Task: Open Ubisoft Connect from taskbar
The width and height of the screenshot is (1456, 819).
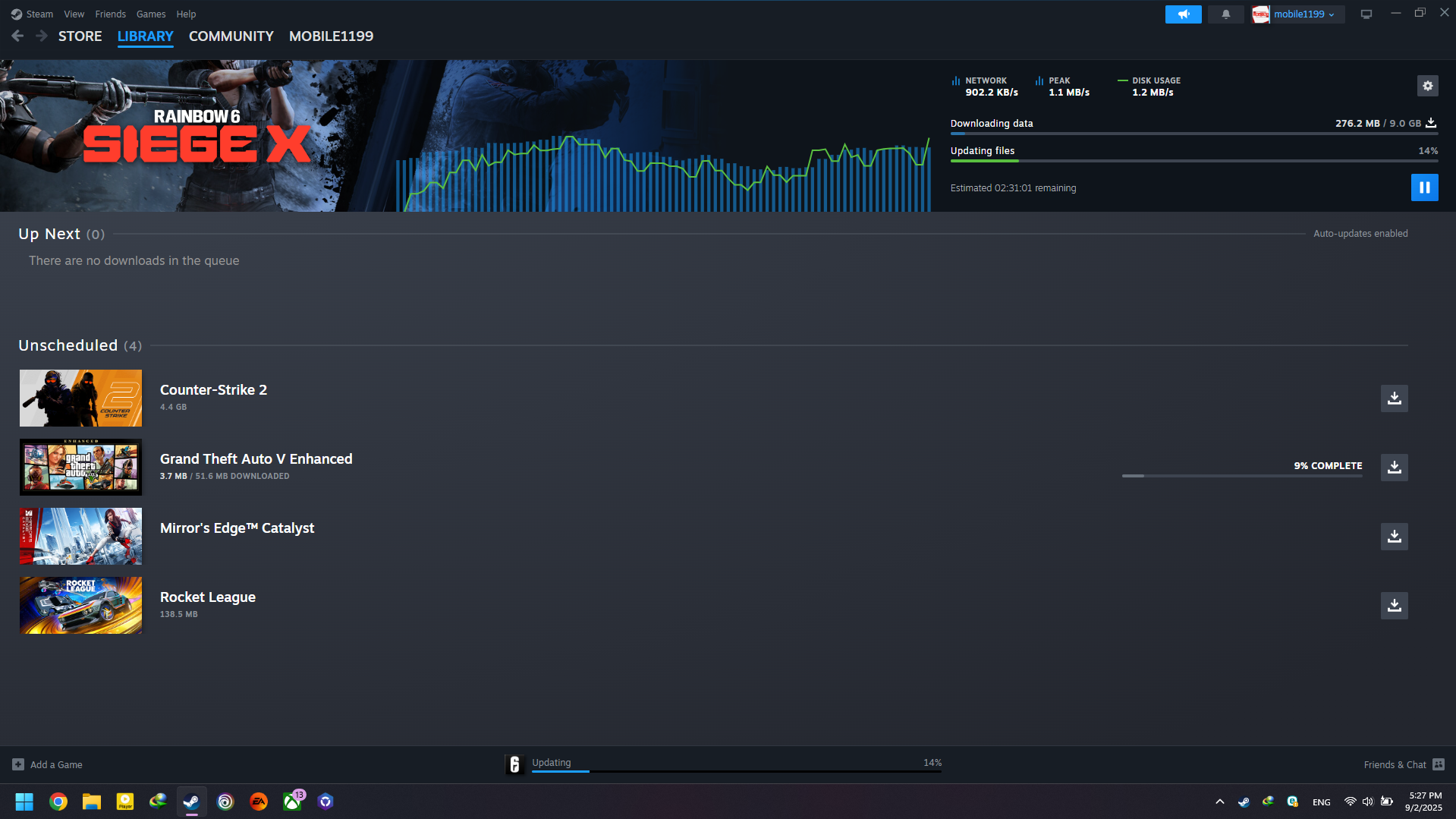Action: 225,802
